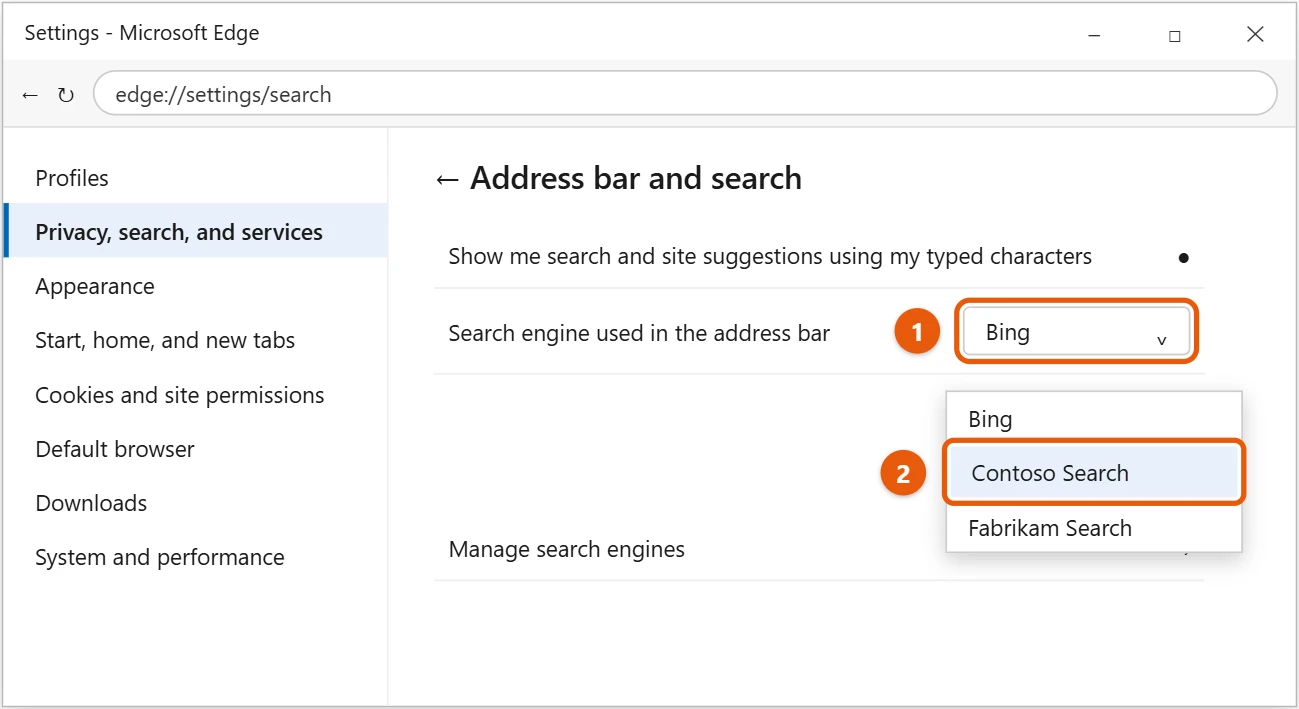Image resolution: width=1299 pixels, height=709 pixels.
Task: Open System and performance settings
Action: tap(196, 557)
